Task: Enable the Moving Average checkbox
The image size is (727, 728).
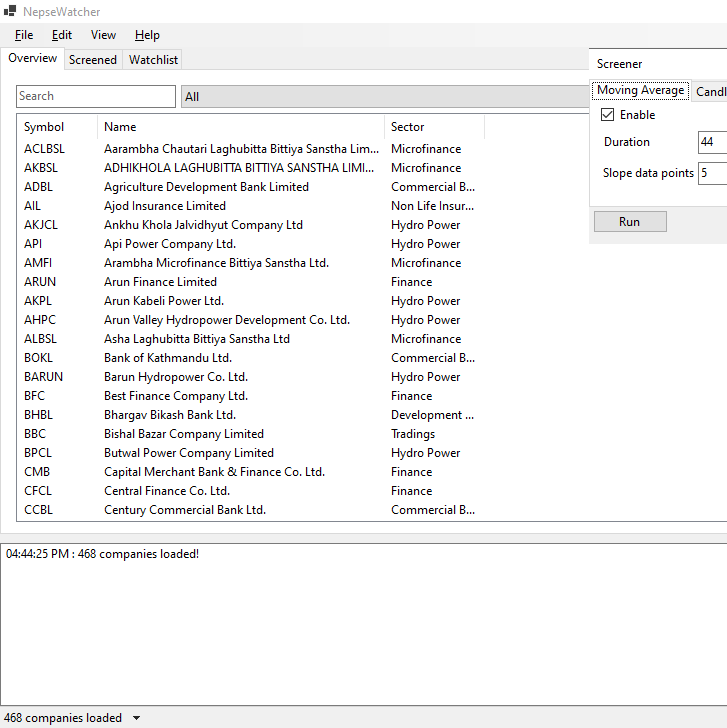Action: 608,115
